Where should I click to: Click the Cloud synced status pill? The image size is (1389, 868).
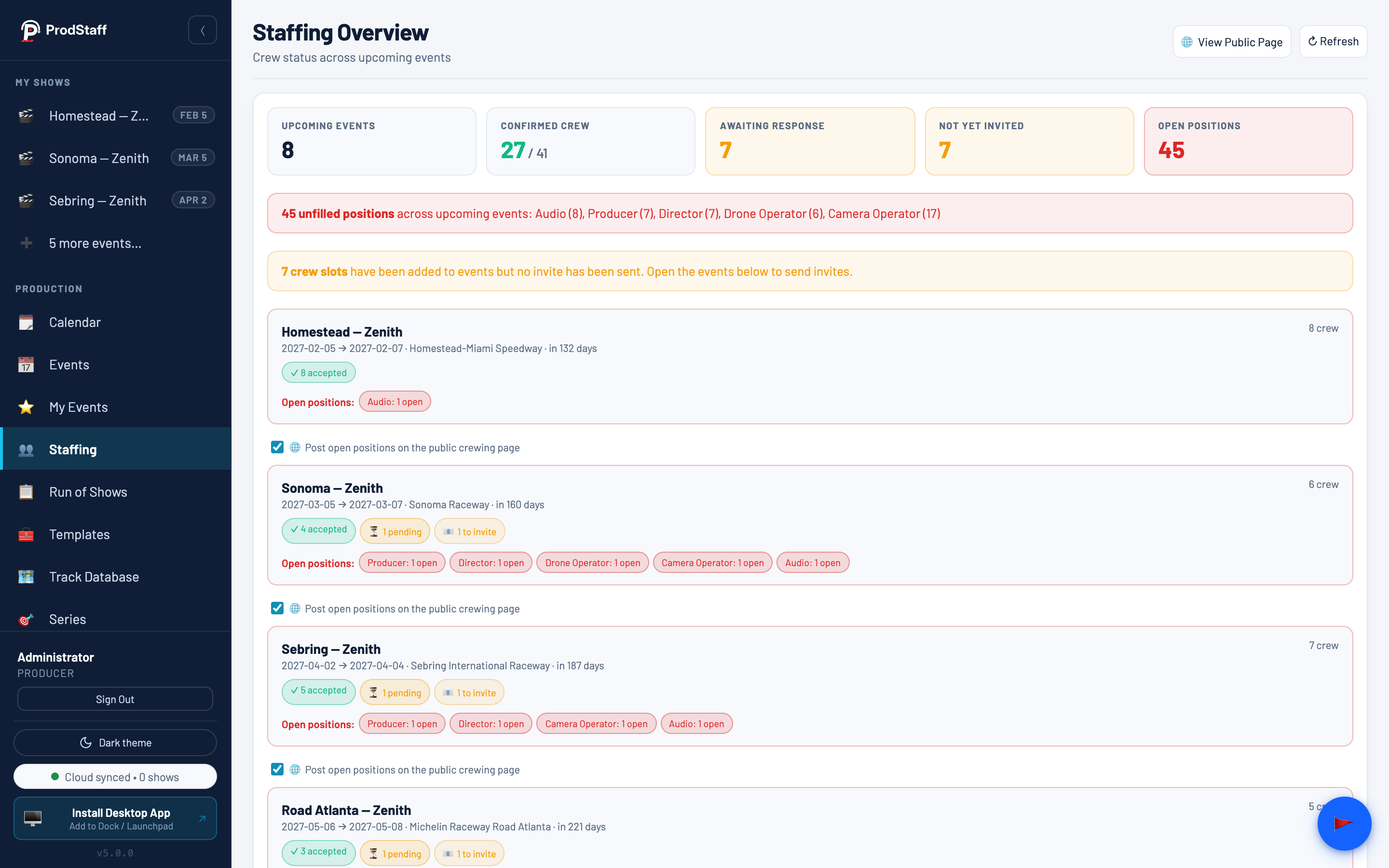coord(115,777)
